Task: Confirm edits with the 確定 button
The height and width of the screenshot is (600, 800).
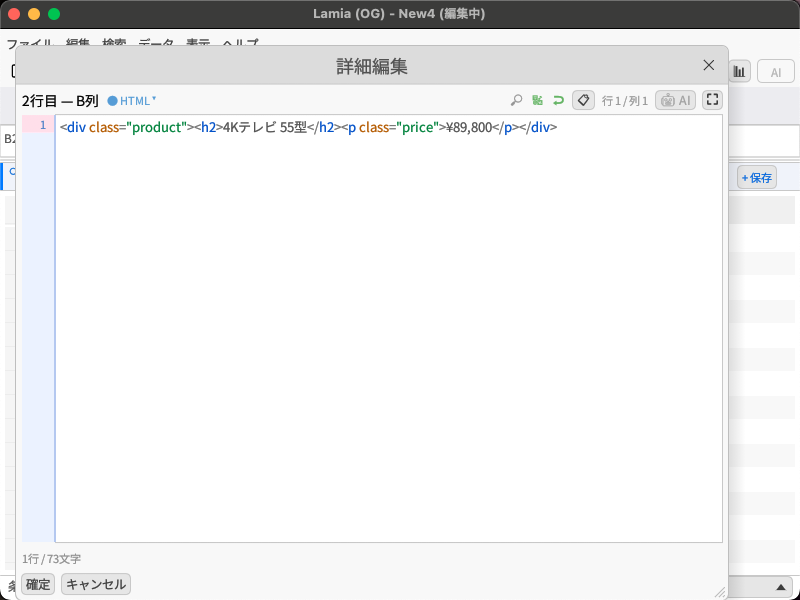Action: click(x=38, y=584)
